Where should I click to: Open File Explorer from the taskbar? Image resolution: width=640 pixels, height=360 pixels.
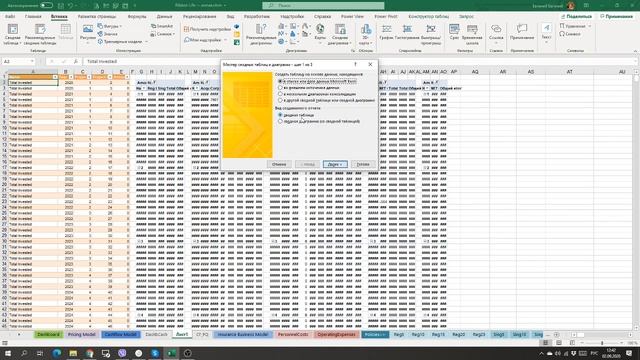pos(73,353)
